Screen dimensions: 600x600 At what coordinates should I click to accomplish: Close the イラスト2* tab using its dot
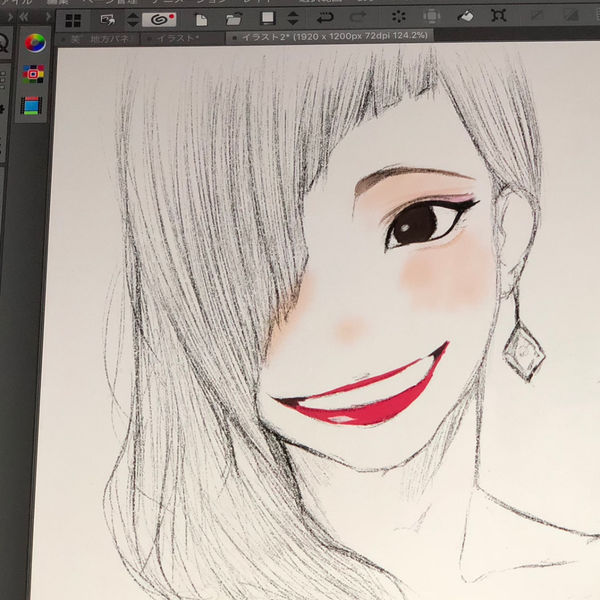(x=234, y=38)
